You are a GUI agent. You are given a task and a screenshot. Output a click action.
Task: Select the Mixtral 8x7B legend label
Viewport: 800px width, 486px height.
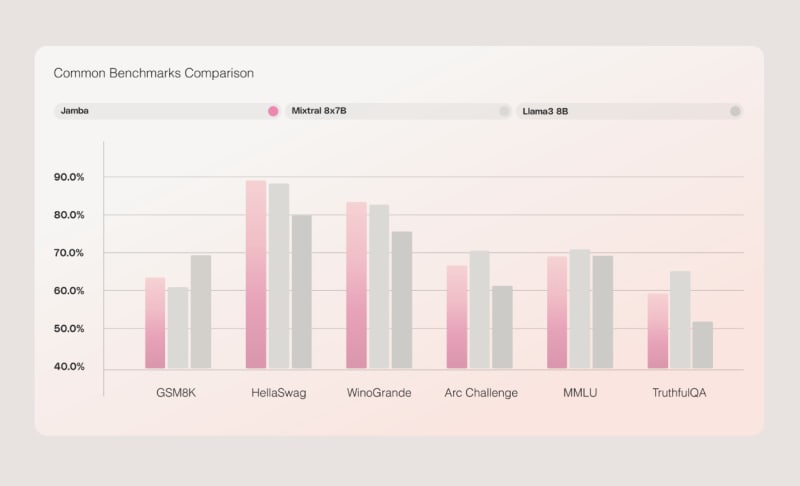point(318,111)
